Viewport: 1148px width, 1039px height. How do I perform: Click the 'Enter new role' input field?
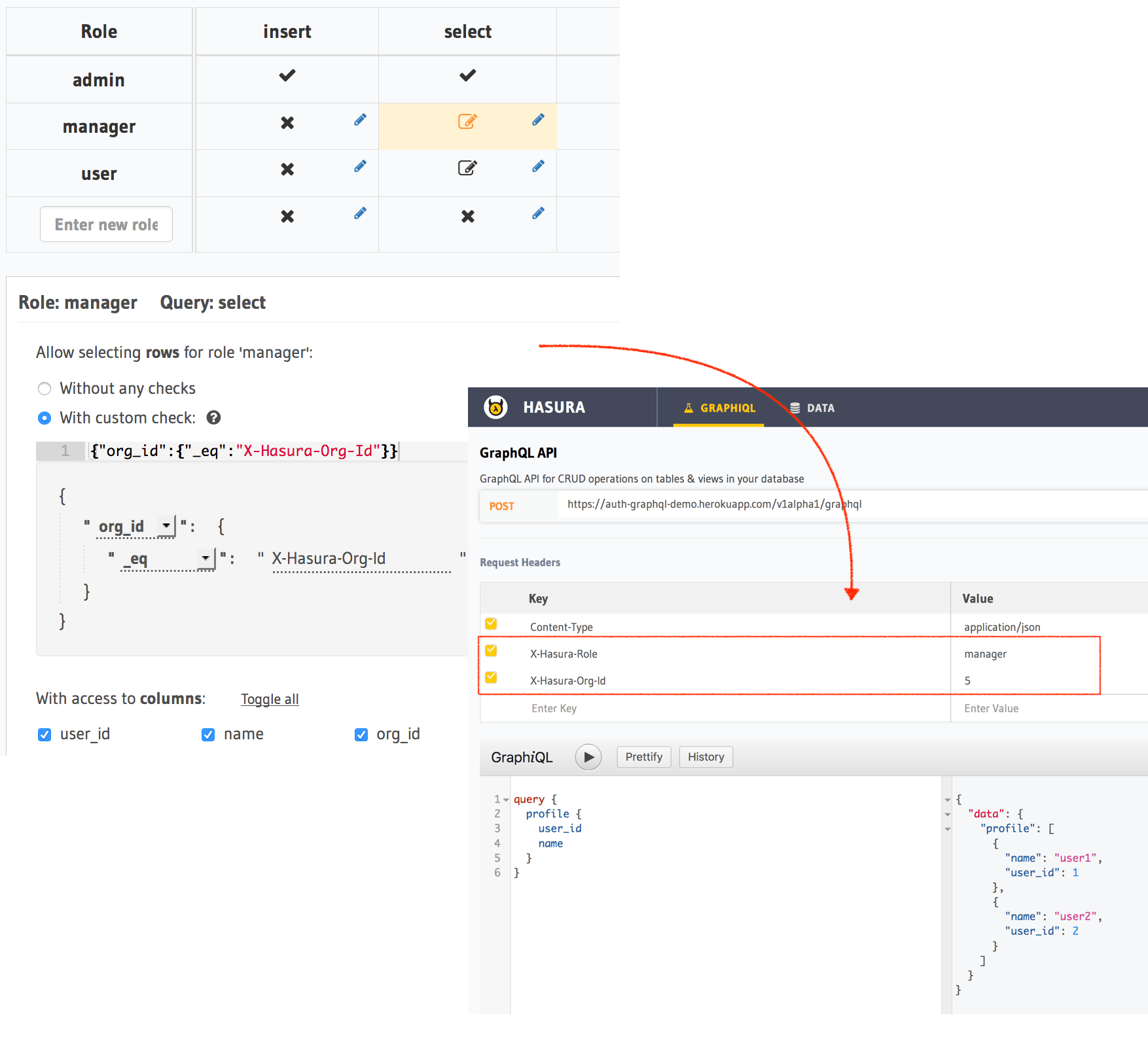pos(106,224)
